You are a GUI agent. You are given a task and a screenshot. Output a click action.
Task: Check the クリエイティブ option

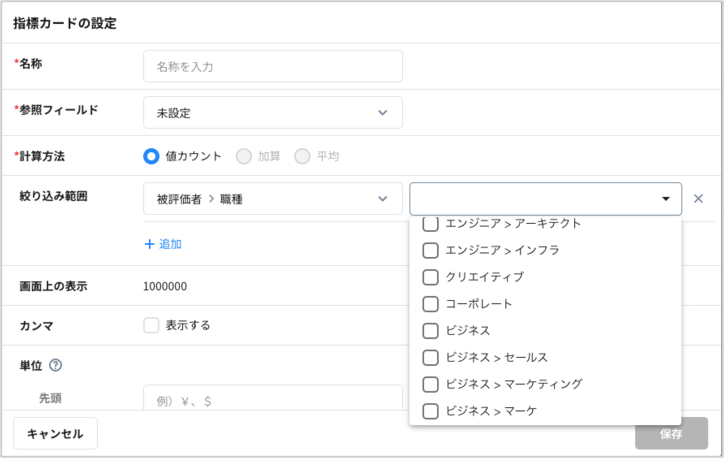click(430, 277)
